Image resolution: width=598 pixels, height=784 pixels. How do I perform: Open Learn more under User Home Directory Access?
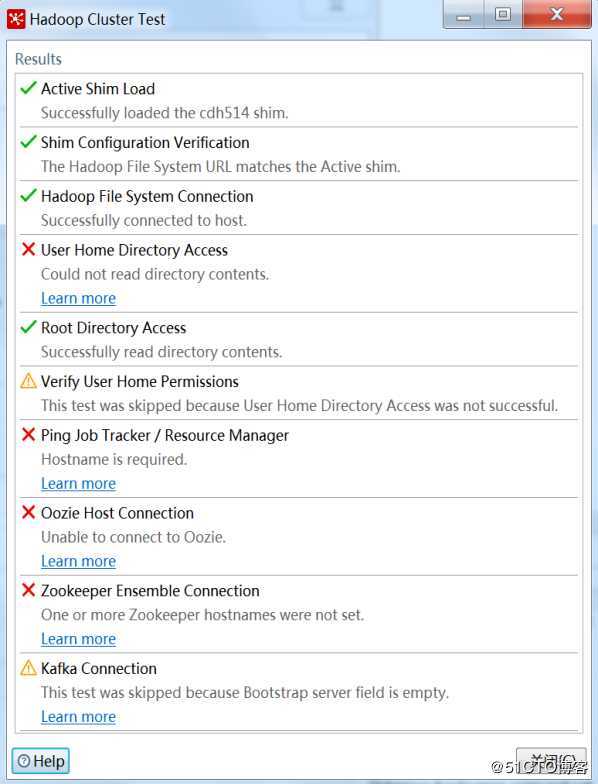pos(78,298)
